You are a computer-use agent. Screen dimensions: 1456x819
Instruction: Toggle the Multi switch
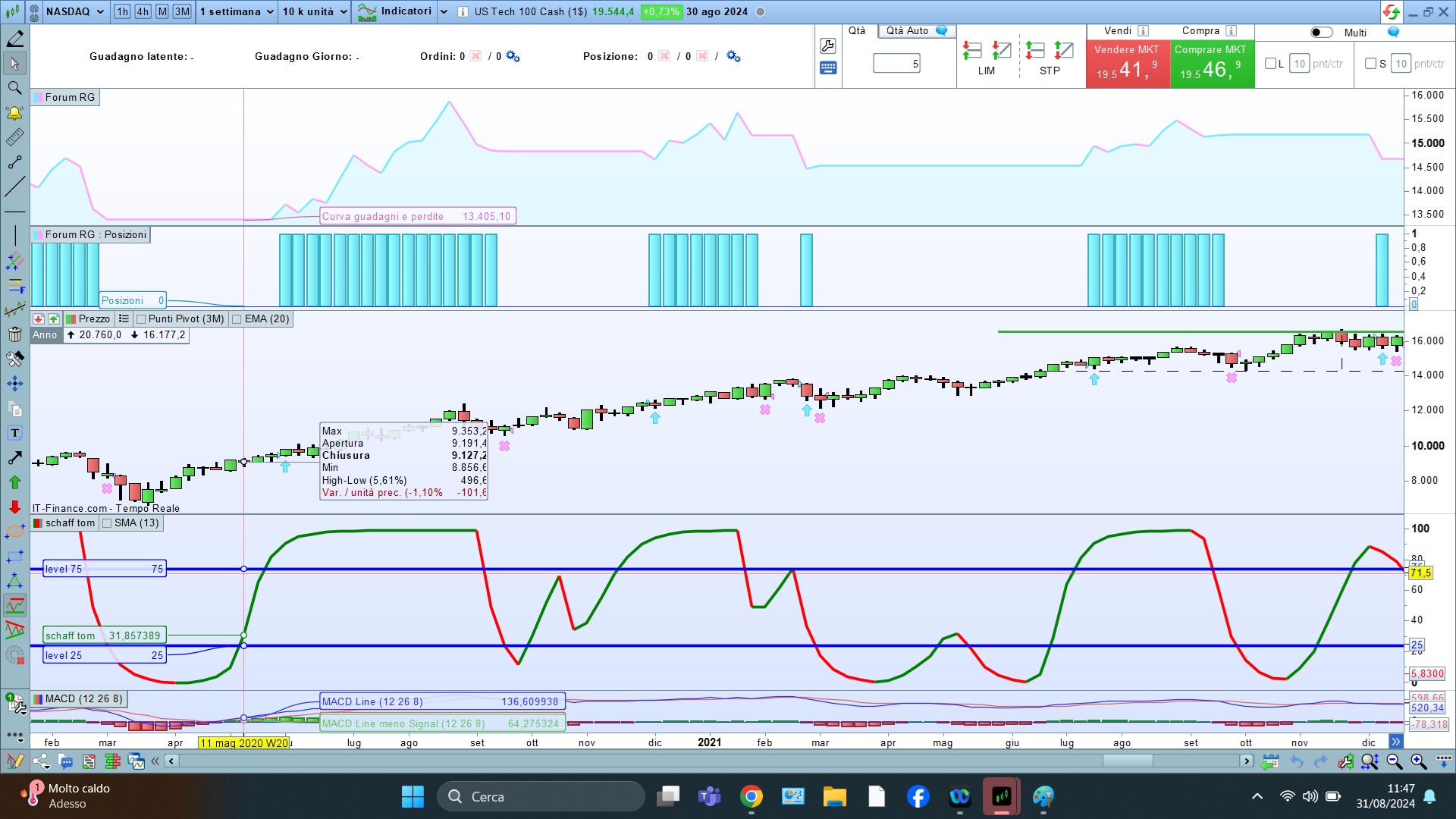pyautogui.click(x=1321, y=33)
